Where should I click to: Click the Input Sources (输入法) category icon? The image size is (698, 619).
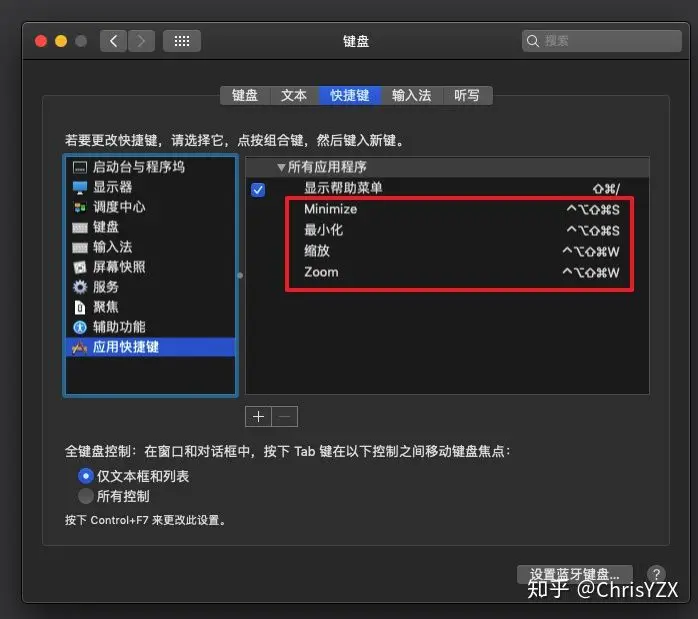(80, 247)
